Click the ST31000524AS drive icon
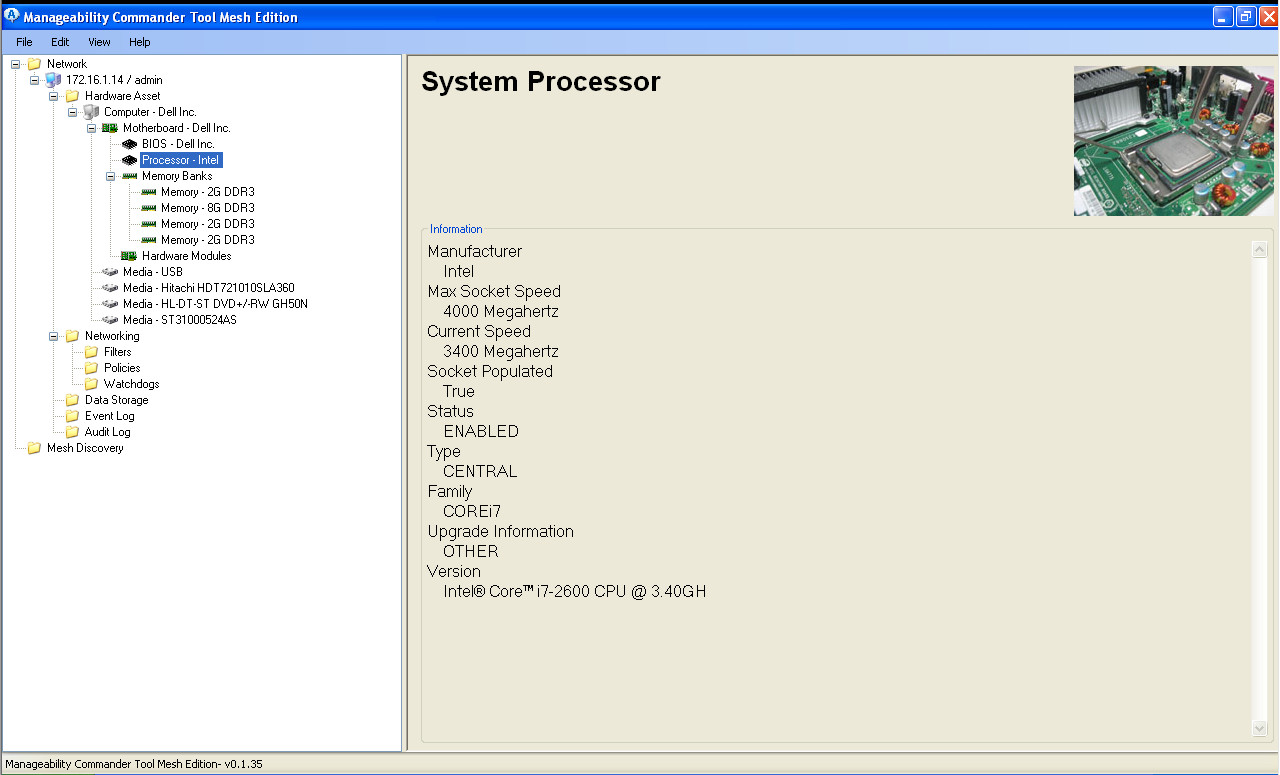1280x775 pixels. tap(110, 320)
